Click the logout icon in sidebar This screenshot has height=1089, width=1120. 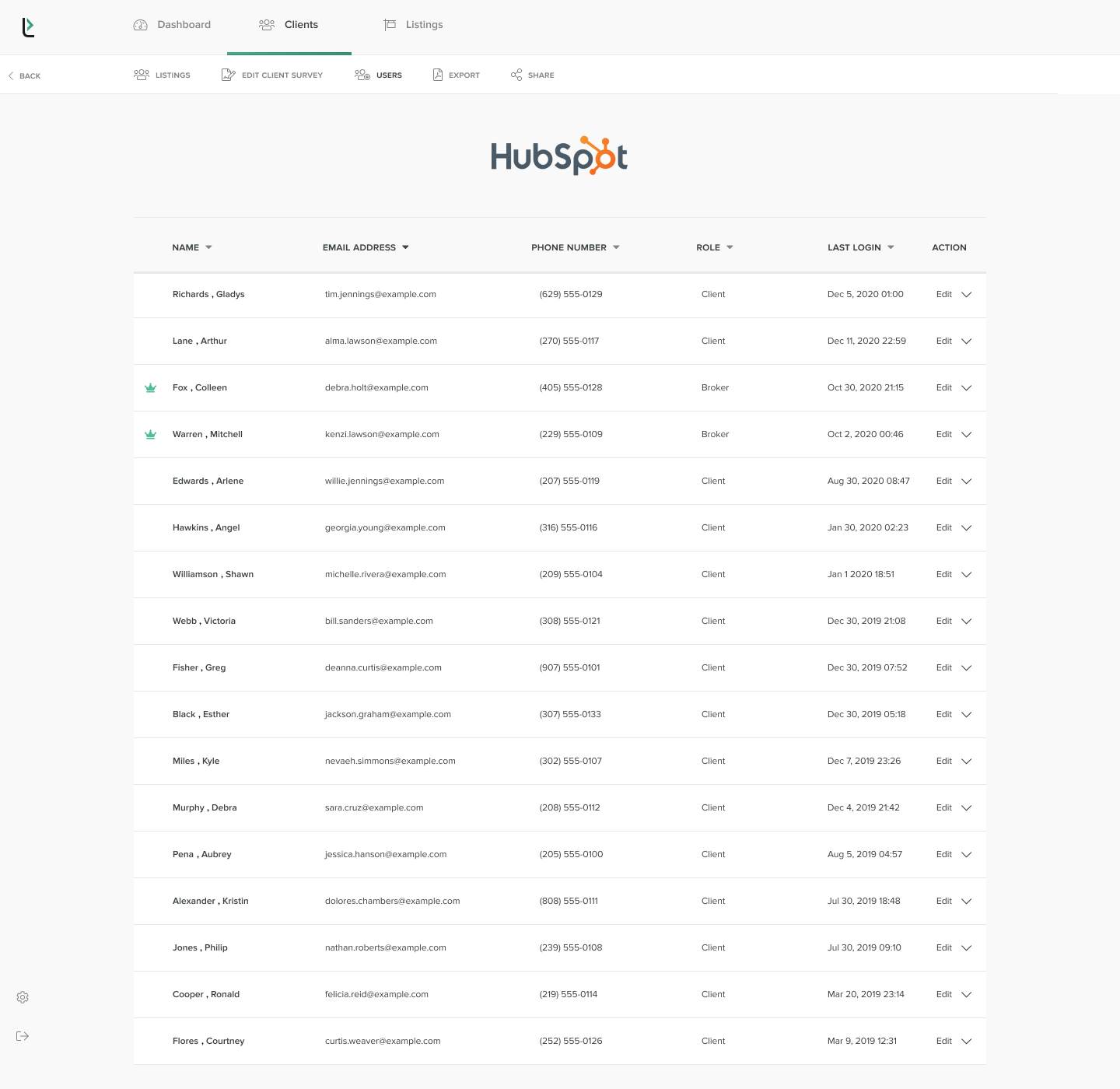click(x=23, y=1036)
